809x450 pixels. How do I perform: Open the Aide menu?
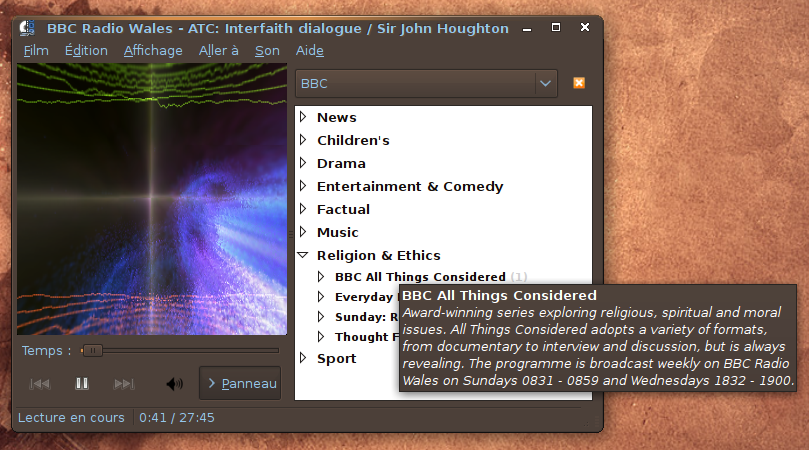(x=310, y=51)
